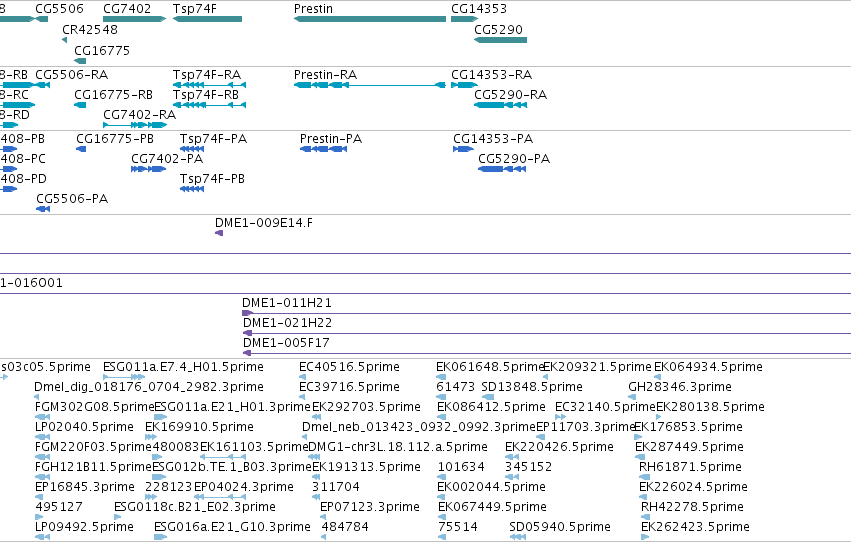This screenshot has width=851, height=542.
Task: Select the CG14353-PA protein label
Action: click(493, 138)
